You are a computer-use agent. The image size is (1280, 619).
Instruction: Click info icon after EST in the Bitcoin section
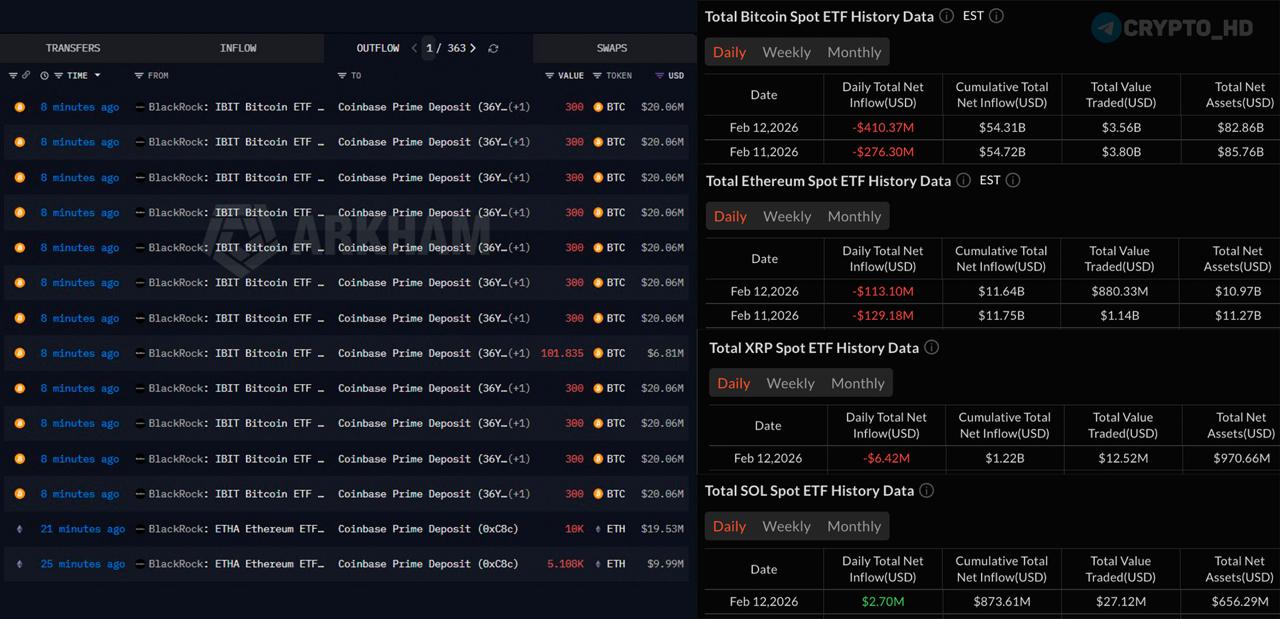[996, 16]
